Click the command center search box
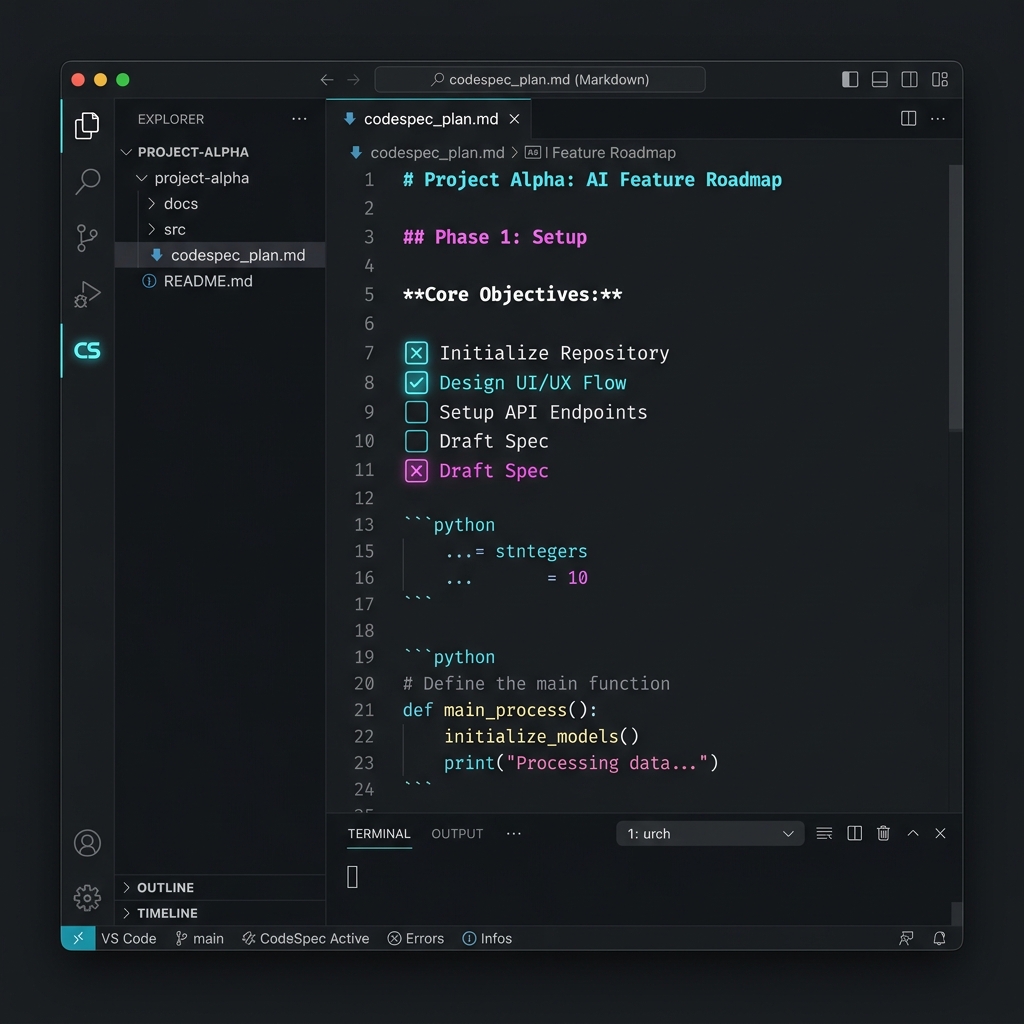This screenshot has height=1024, width=1024. 540,80
